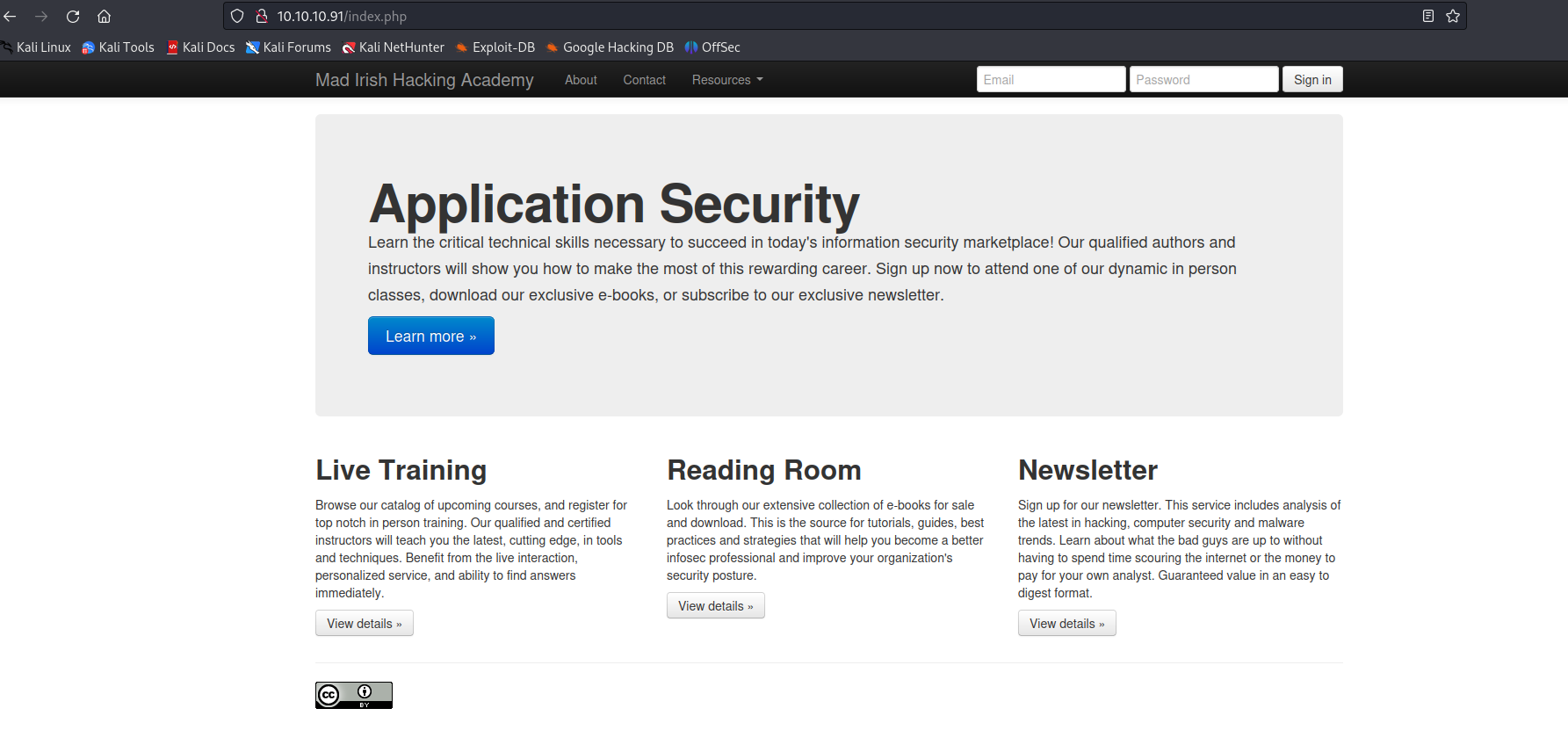Open the Google Hacking DB bookmark

610,47
